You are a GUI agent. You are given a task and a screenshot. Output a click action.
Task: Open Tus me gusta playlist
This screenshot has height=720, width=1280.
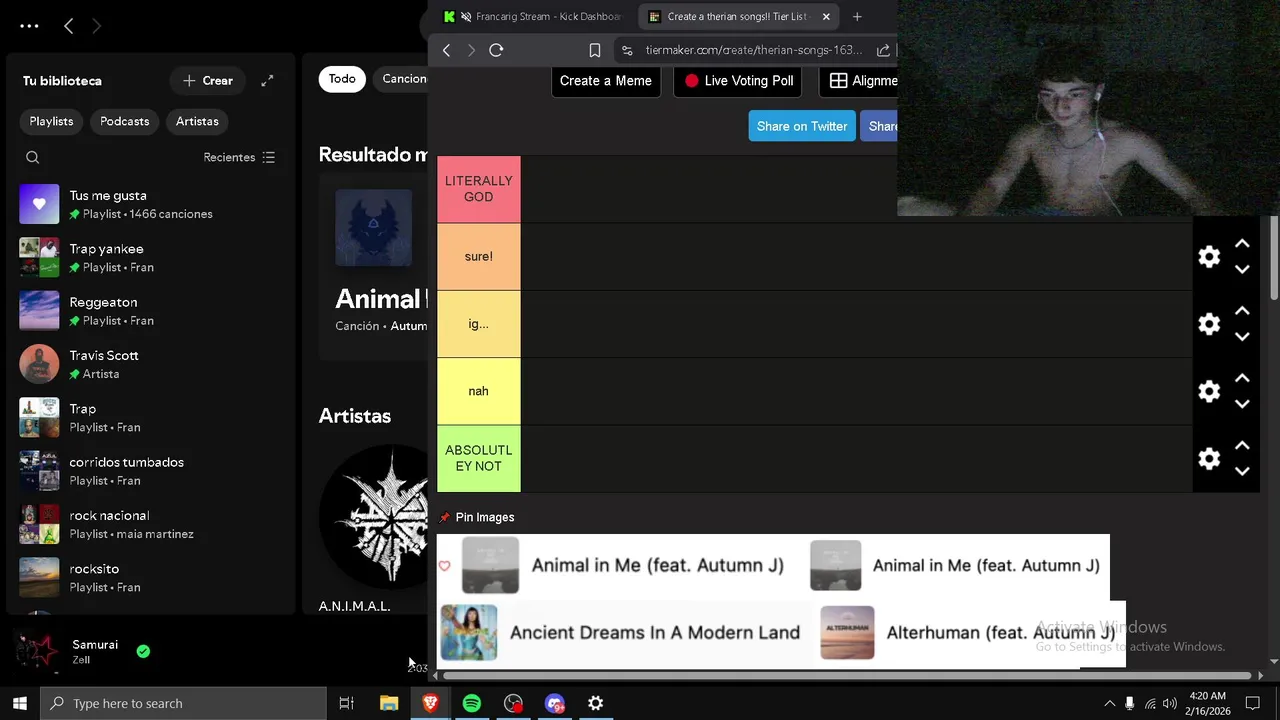150,204
